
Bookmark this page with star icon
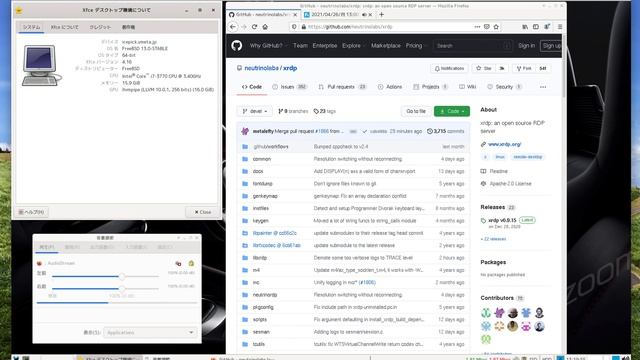[496, 27]
